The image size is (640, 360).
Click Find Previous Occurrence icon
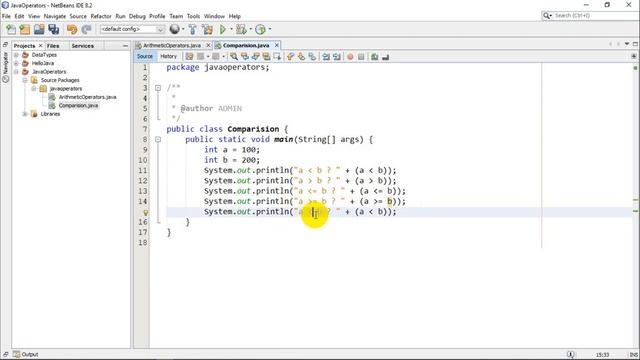pos(245,57)
